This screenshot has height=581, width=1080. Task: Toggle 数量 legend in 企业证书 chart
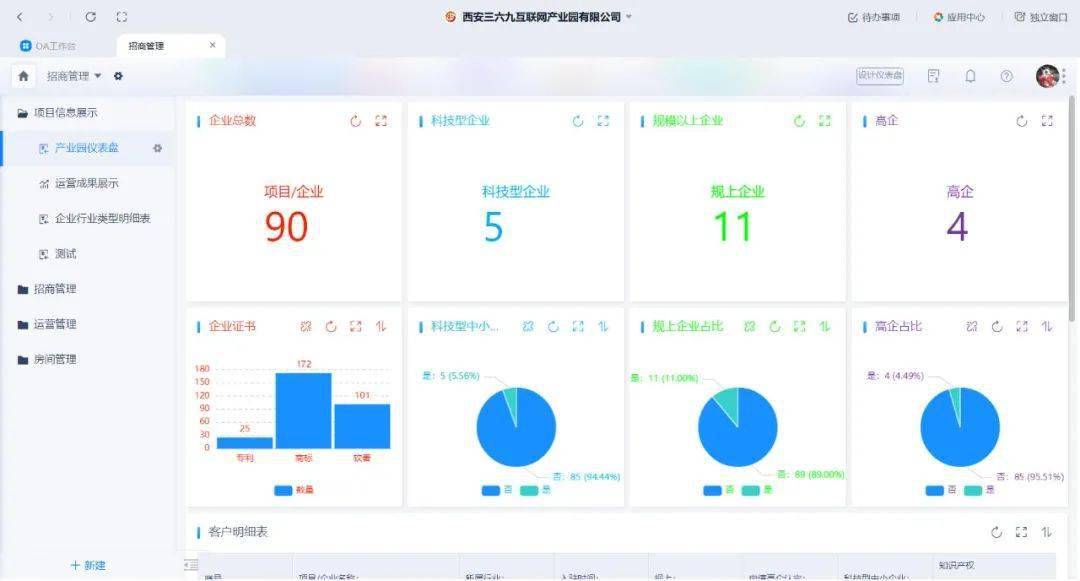click(x=294, y=490)
